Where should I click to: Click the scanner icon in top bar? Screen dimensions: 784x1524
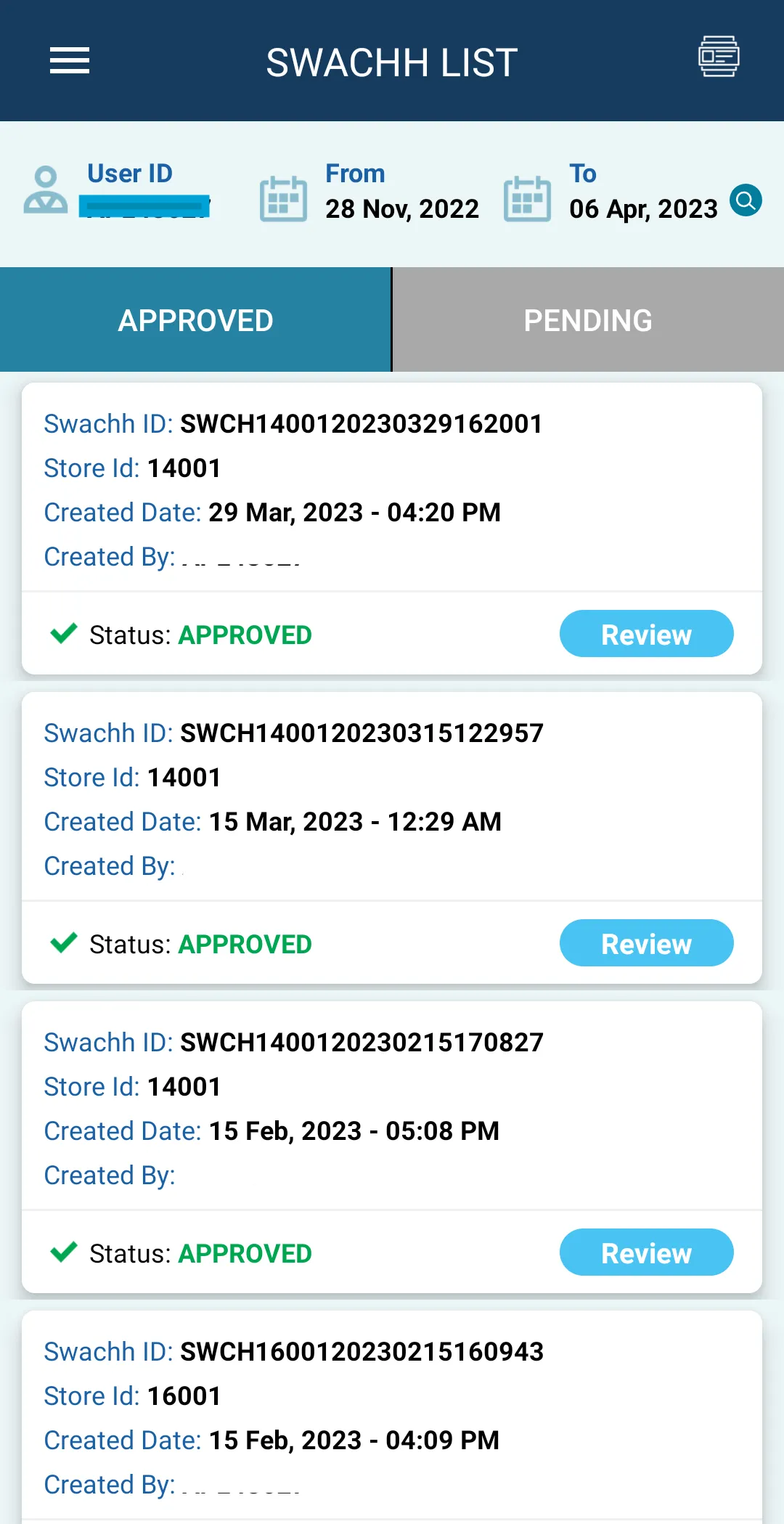pyautogui.click(x=719, y=57)
